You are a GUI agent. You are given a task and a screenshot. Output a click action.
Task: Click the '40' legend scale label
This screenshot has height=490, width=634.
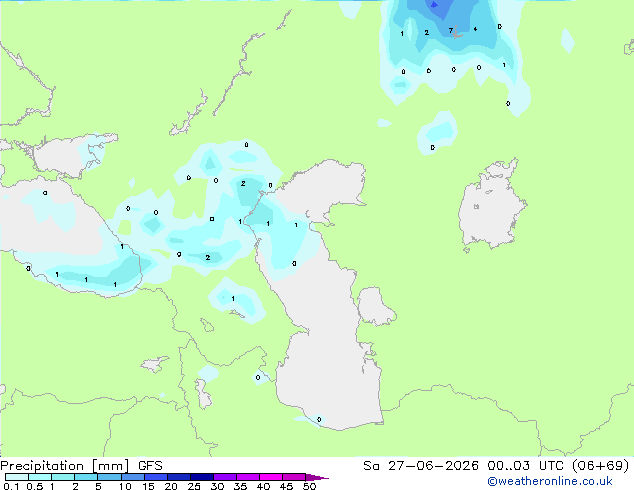[x=263, y=486]
